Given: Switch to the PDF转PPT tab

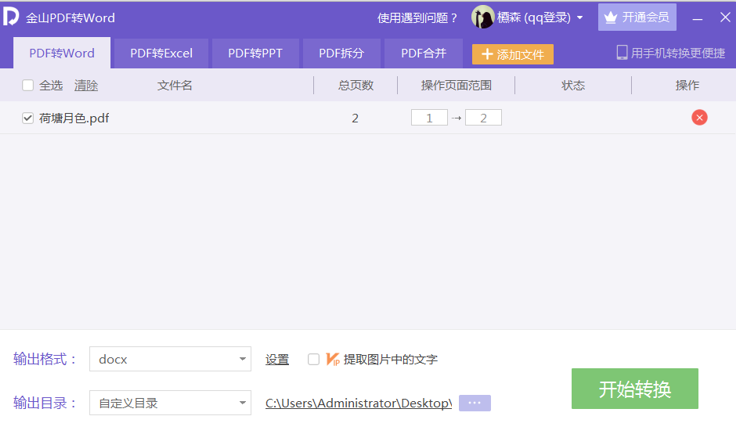Looking at the screenshot, I should click(255, 53).
